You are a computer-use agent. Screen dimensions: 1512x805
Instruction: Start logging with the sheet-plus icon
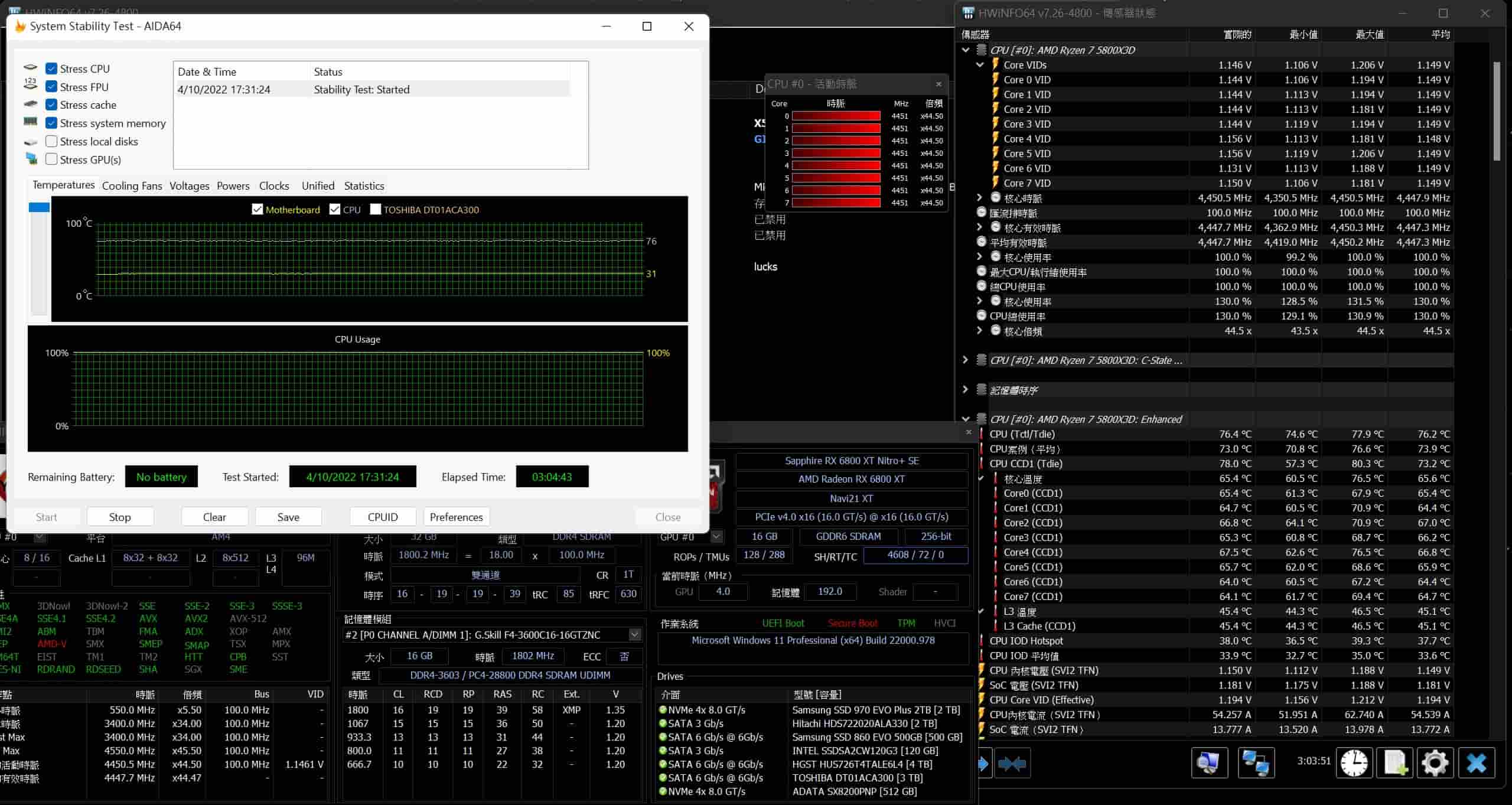[x=1395, y=763]
